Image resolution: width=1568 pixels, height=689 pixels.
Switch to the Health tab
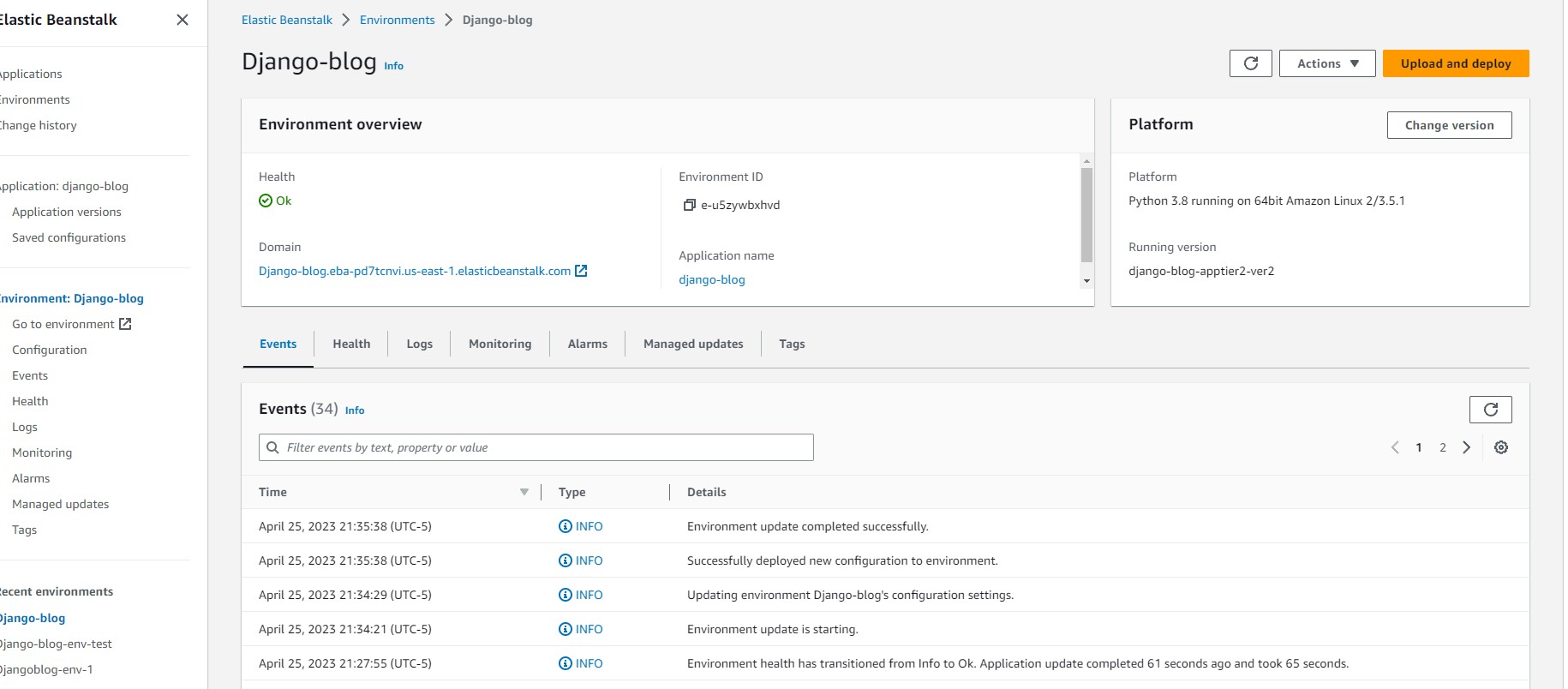[351, 344]
